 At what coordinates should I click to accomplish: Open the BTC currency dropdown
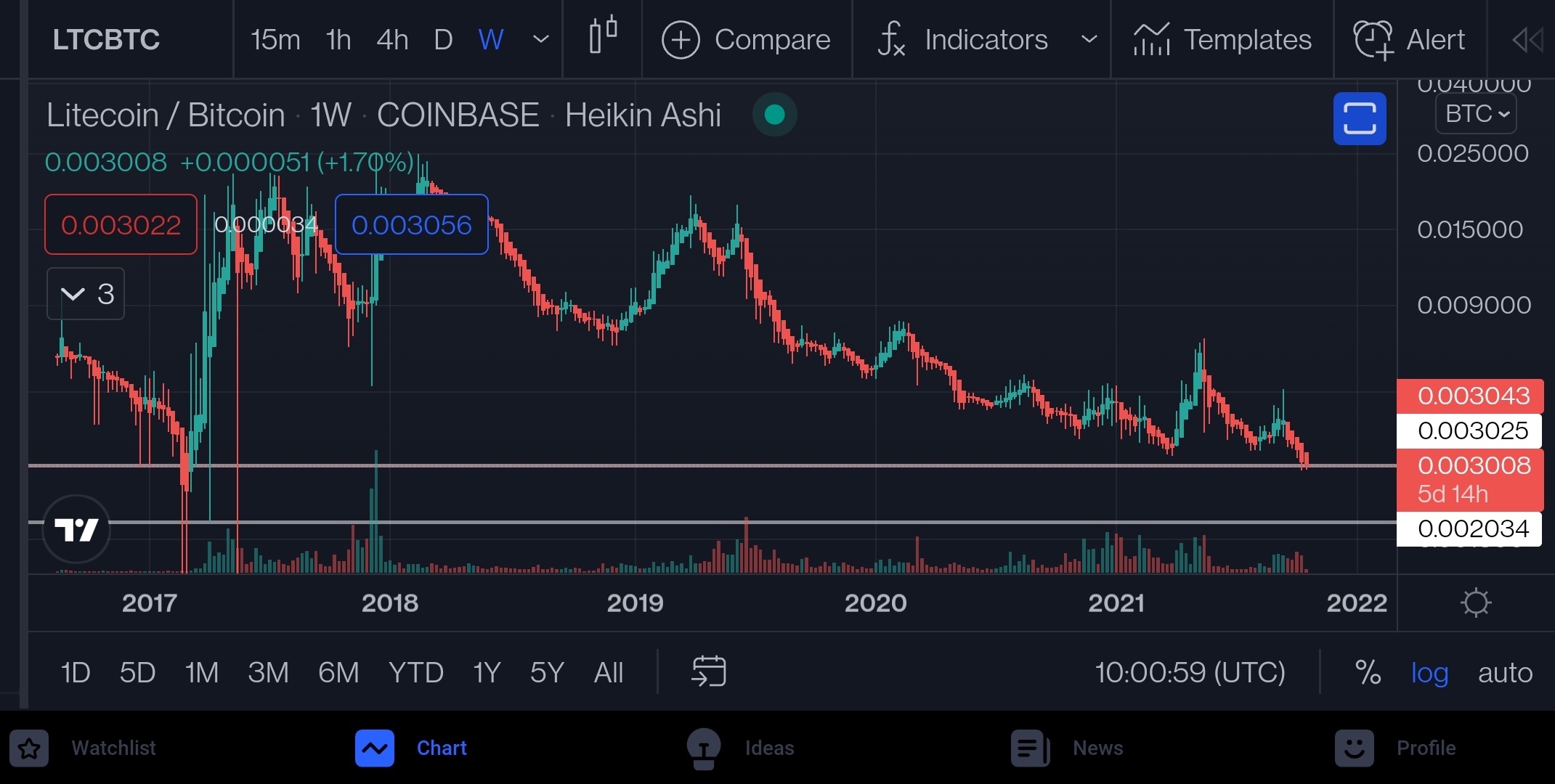tap(1476, 114)
